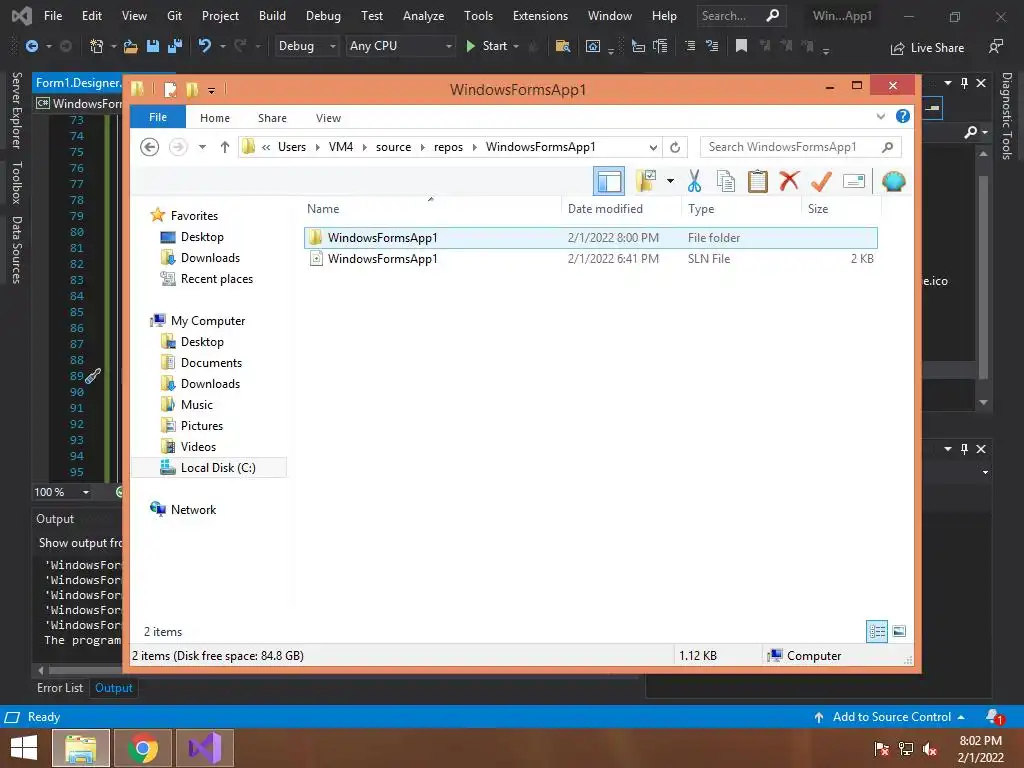Open the Debug configuration dropdown
Image resolution: width=1024 pixels, height=768 pixels.
306,46
